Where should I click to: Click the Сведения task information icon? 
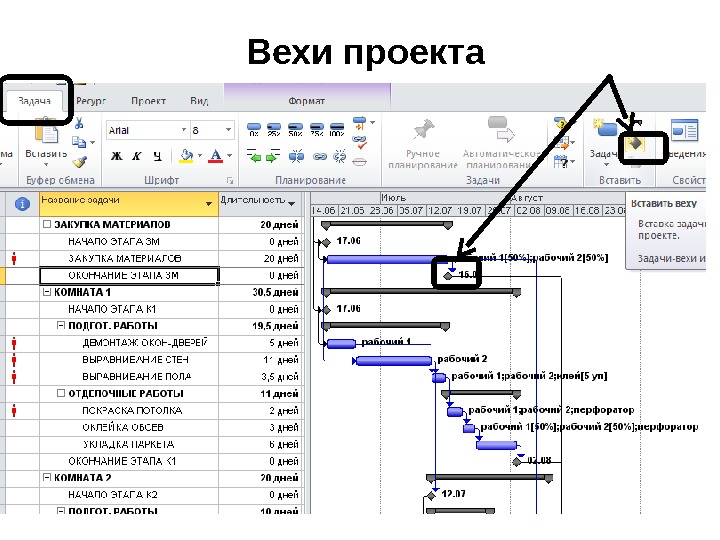[x=685, y=130]
